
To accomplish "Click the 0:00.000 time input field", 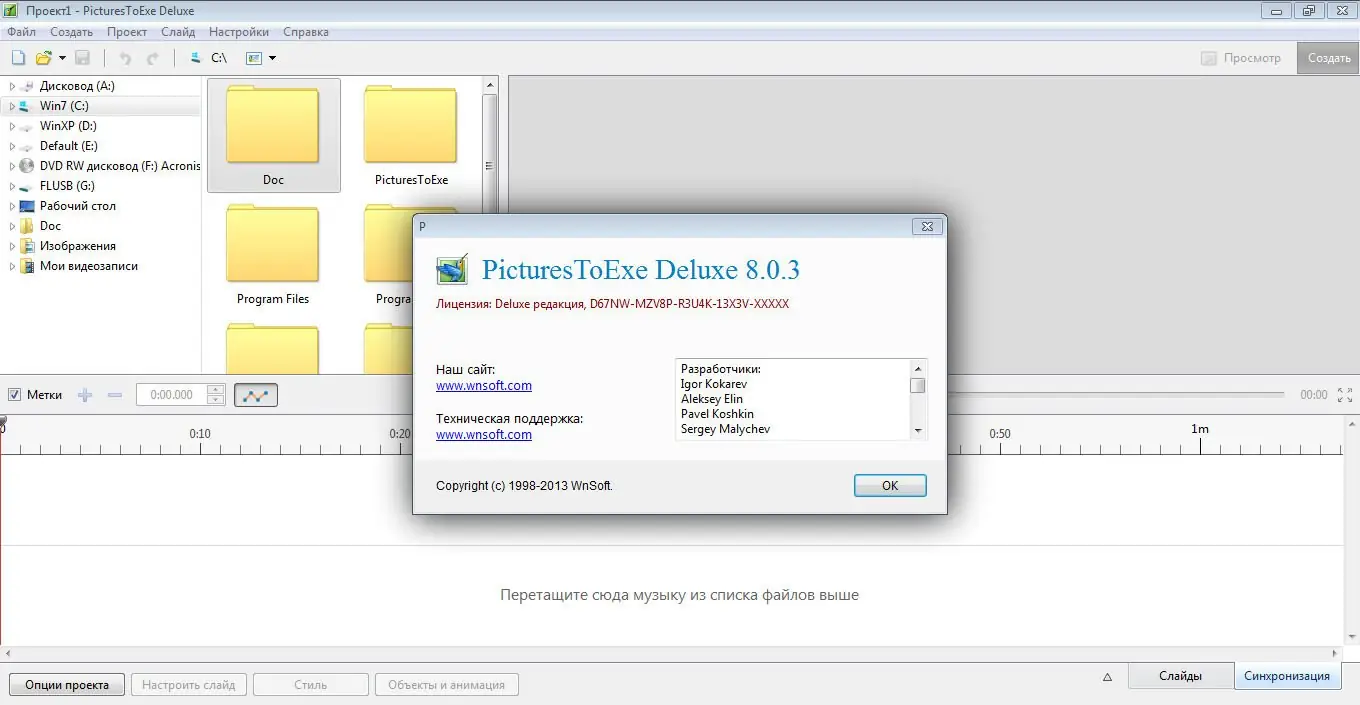I will [x=171, y=395].
